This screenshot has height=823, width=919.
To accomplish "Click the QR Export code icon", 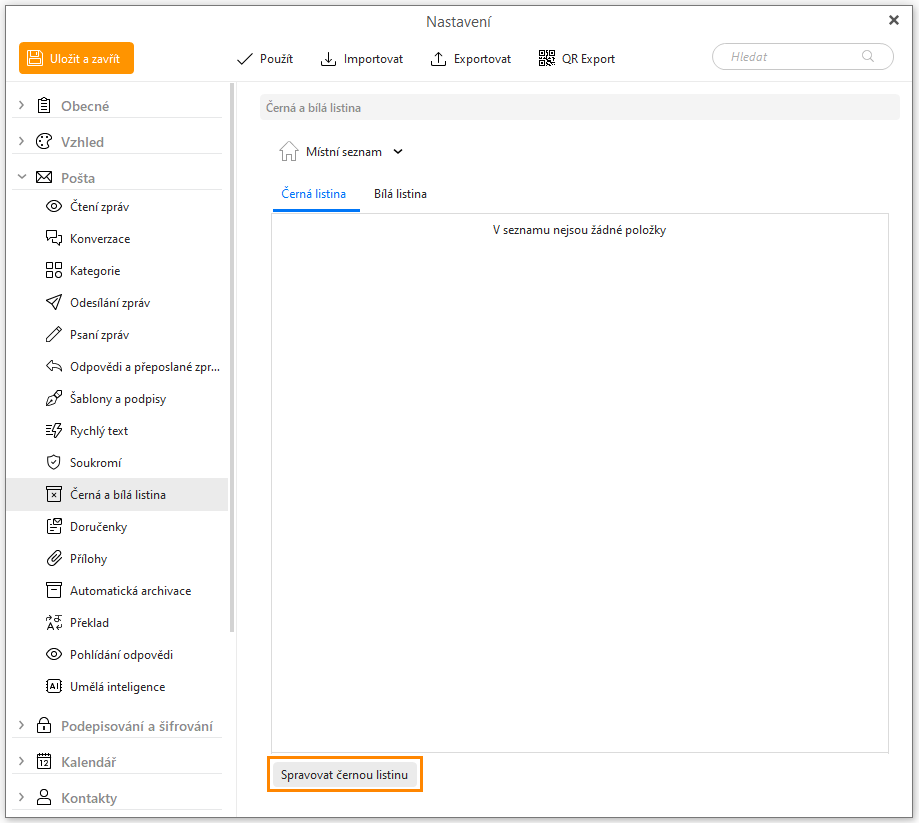I will (547, 58).
